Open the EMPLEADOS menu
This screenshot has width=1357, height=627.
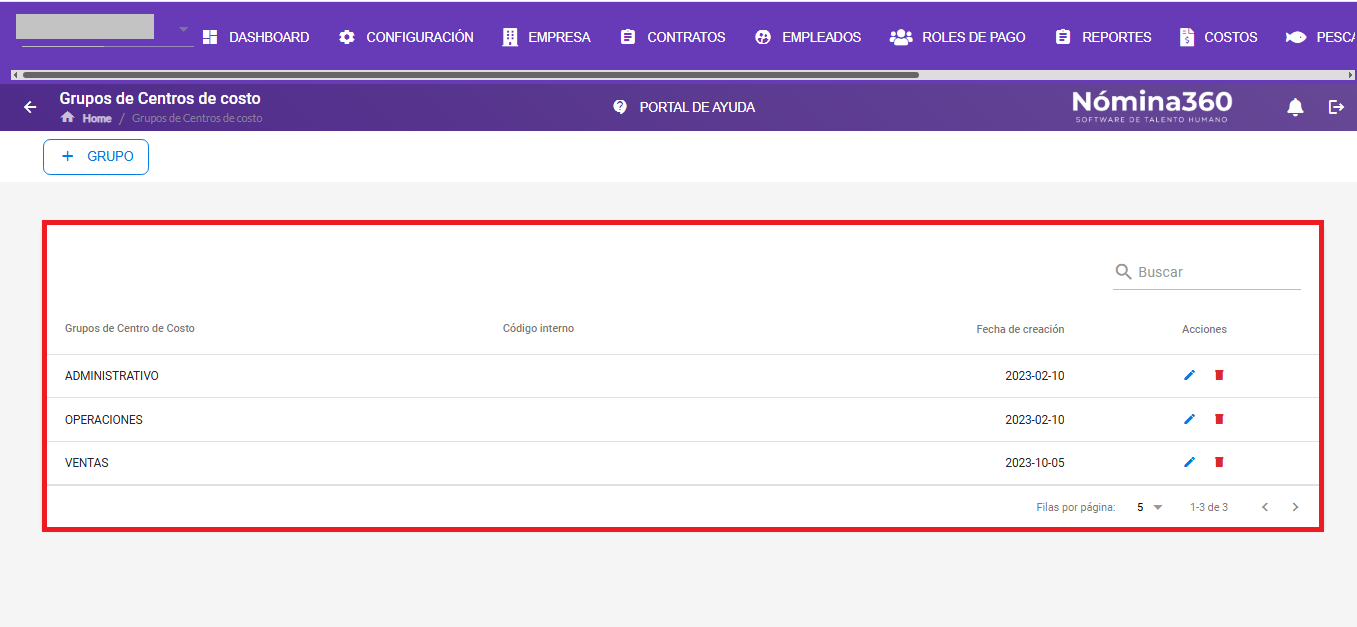coord(808,37)
